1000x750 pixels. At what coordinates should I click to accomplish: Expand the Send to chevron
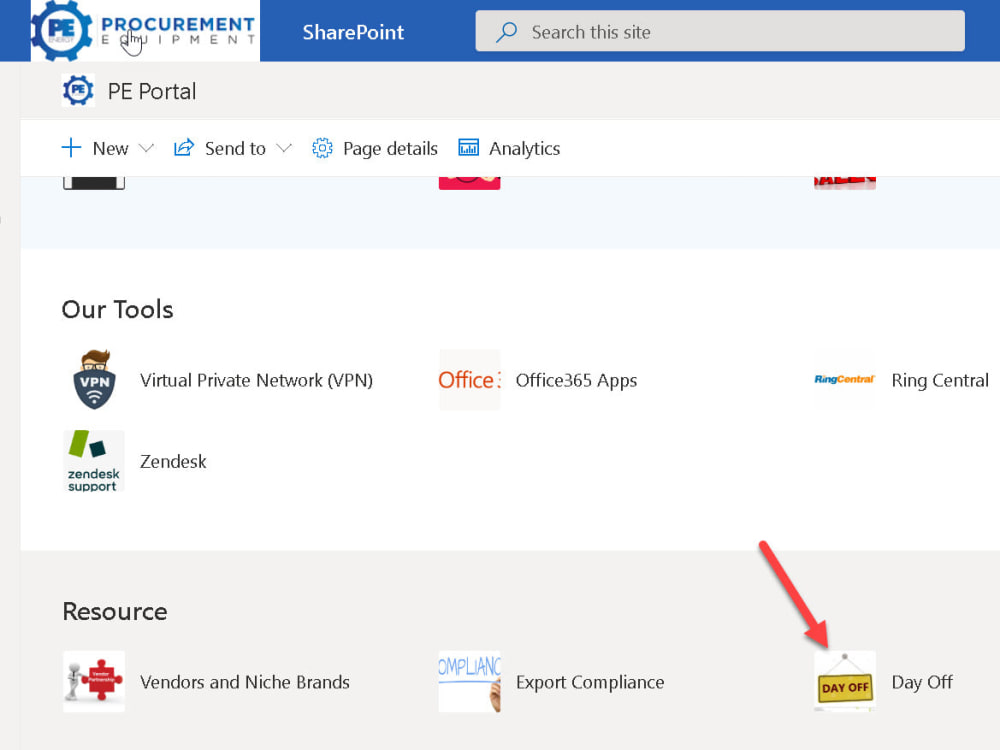click(284, 149)
